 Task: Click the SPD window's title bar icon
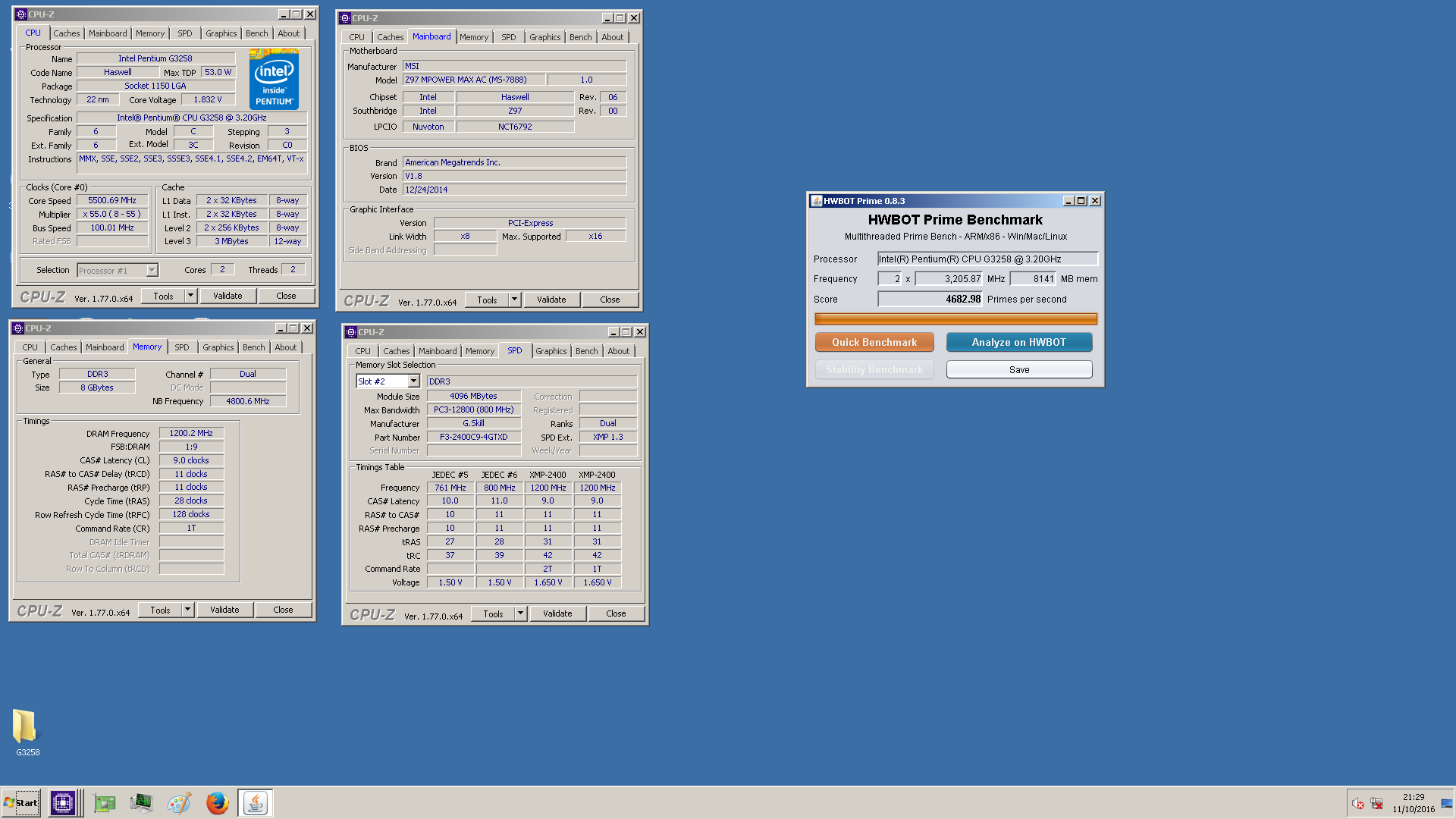click(351, 332)
